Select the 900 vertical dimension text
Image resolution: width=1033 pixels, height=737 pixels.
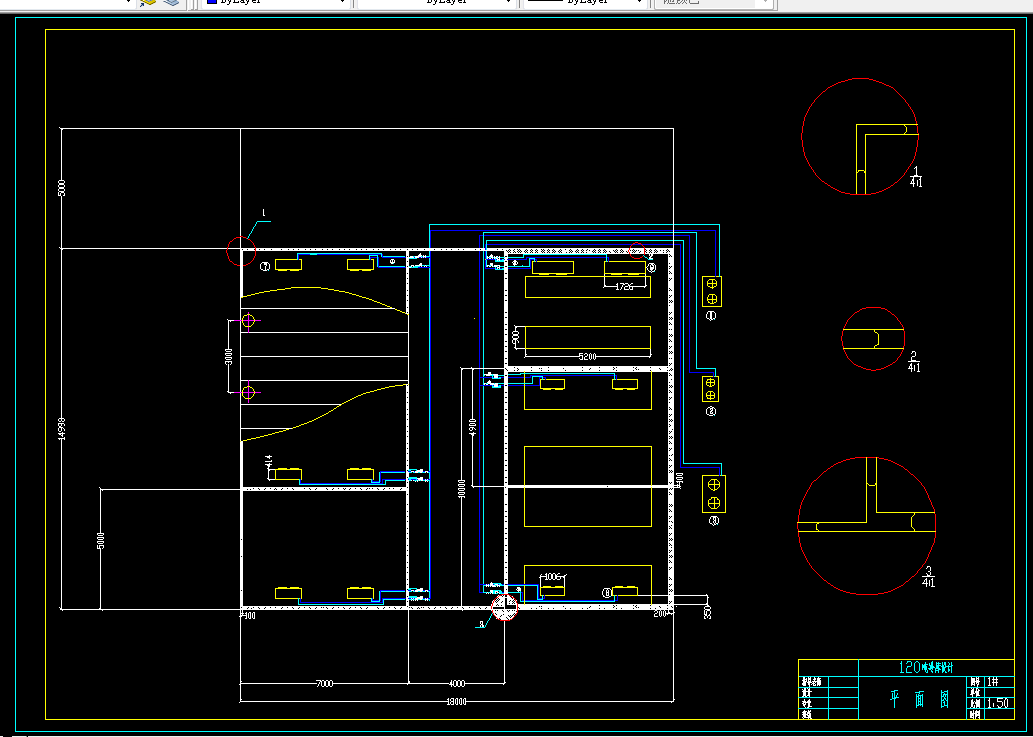[x=516, y=337]
